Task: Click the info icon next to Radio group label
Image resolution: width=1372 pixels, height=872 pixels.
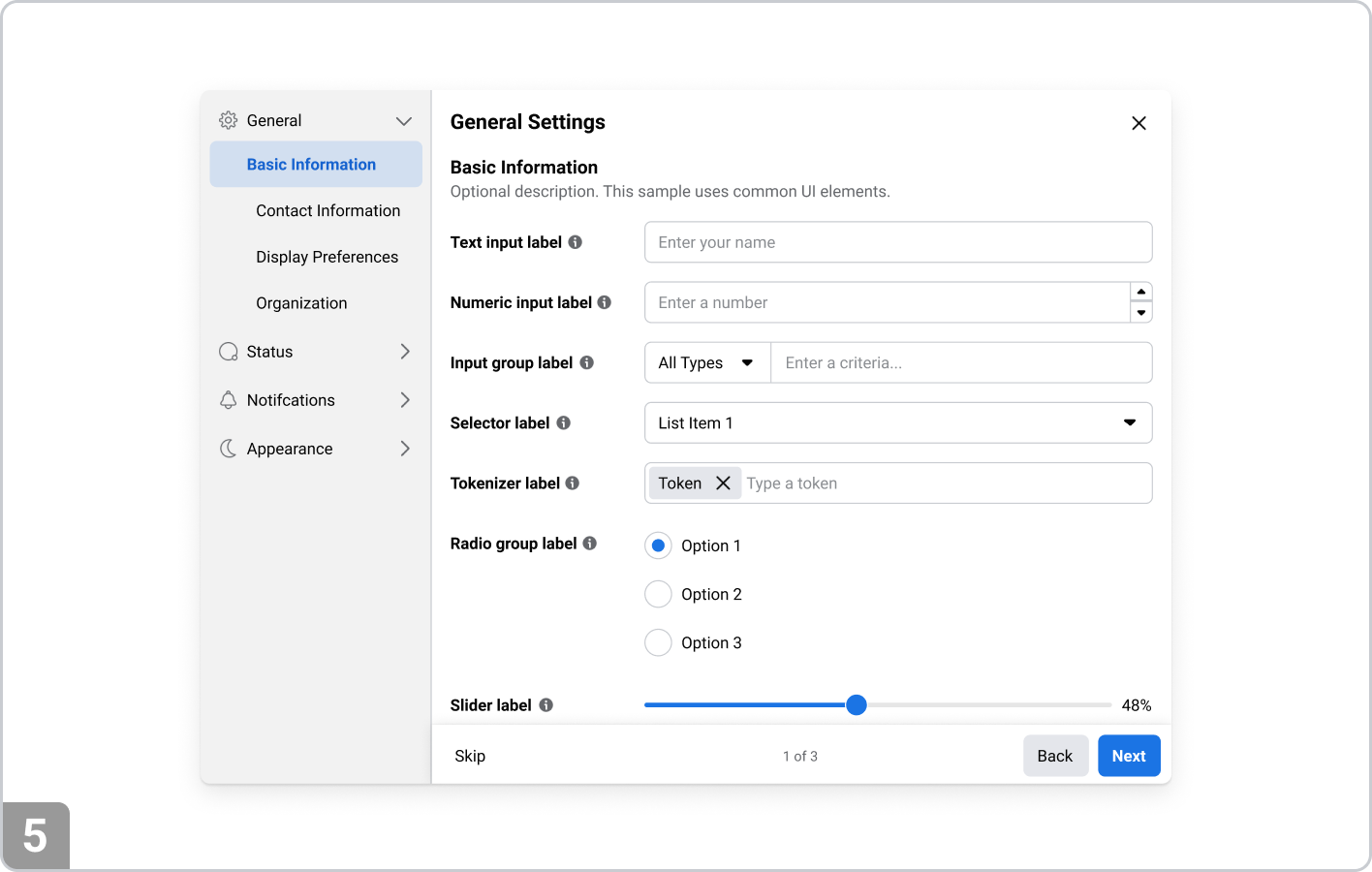Action: click(x=589, y=544)
